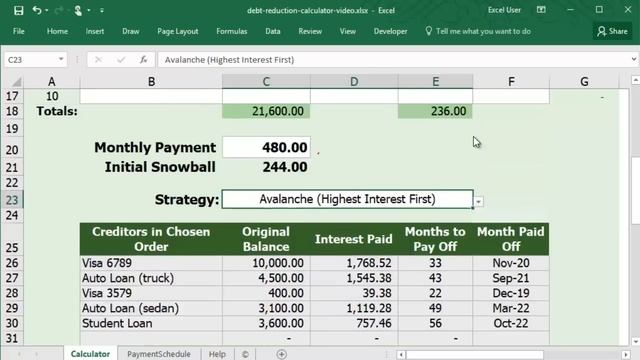
Task: Click interest paid value 1,768.52
Action: pyautogui.click(x=354, y=263)
